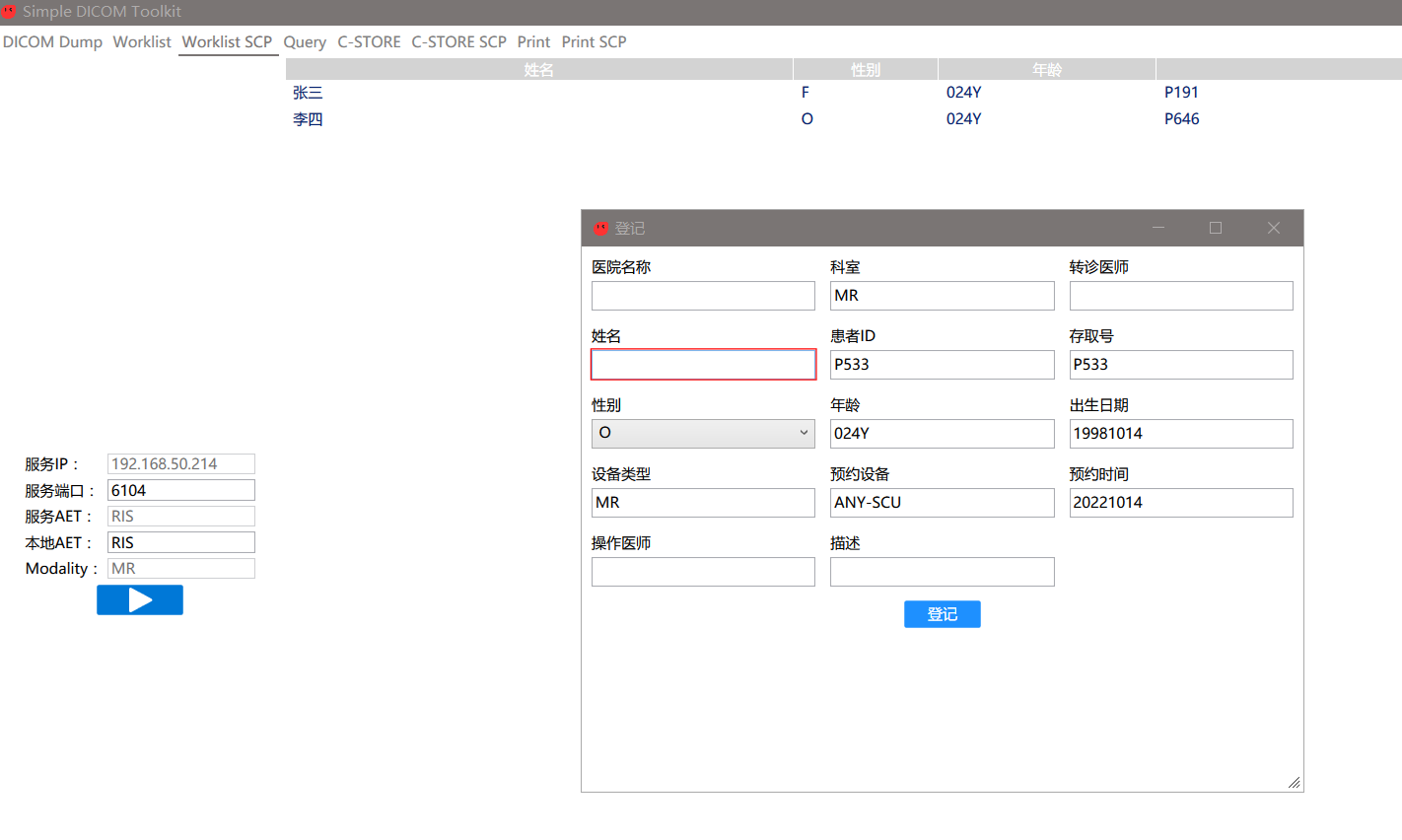1402x840 pixels.
Task: Switch to the C-STORE tab
Action: coord(369,41)
